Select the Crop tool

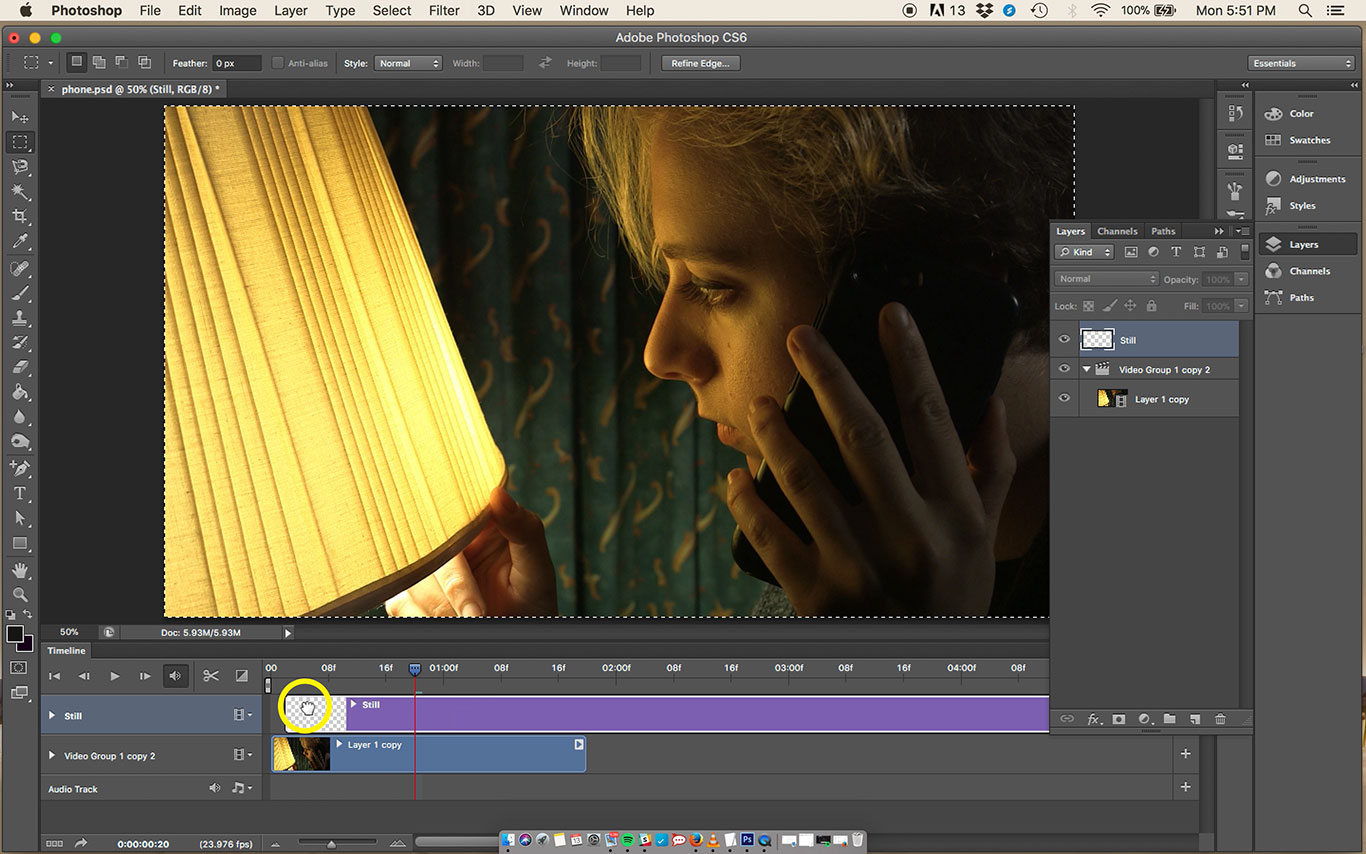point(20,217)
